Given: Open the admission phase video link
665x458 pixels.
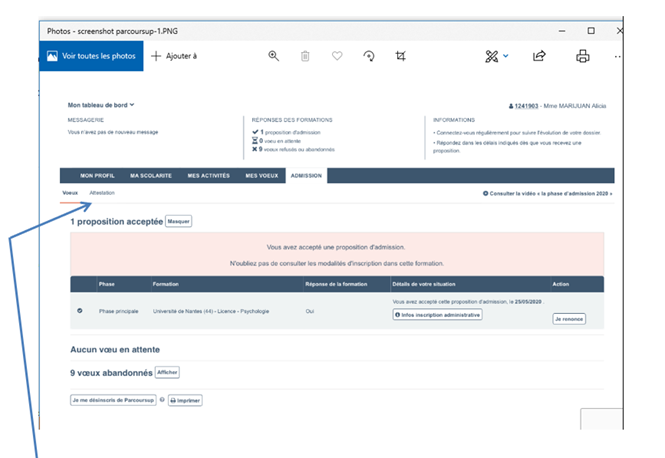Looking at the screenshot, I should click(x=547, y=193).
